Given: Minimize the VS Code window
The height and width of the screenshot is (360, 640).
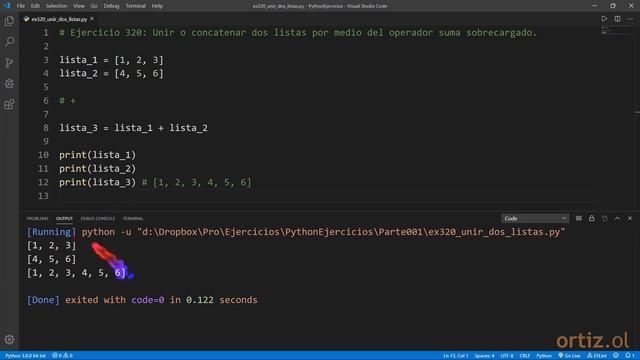Looking at the screenshot, I should 594,6.
